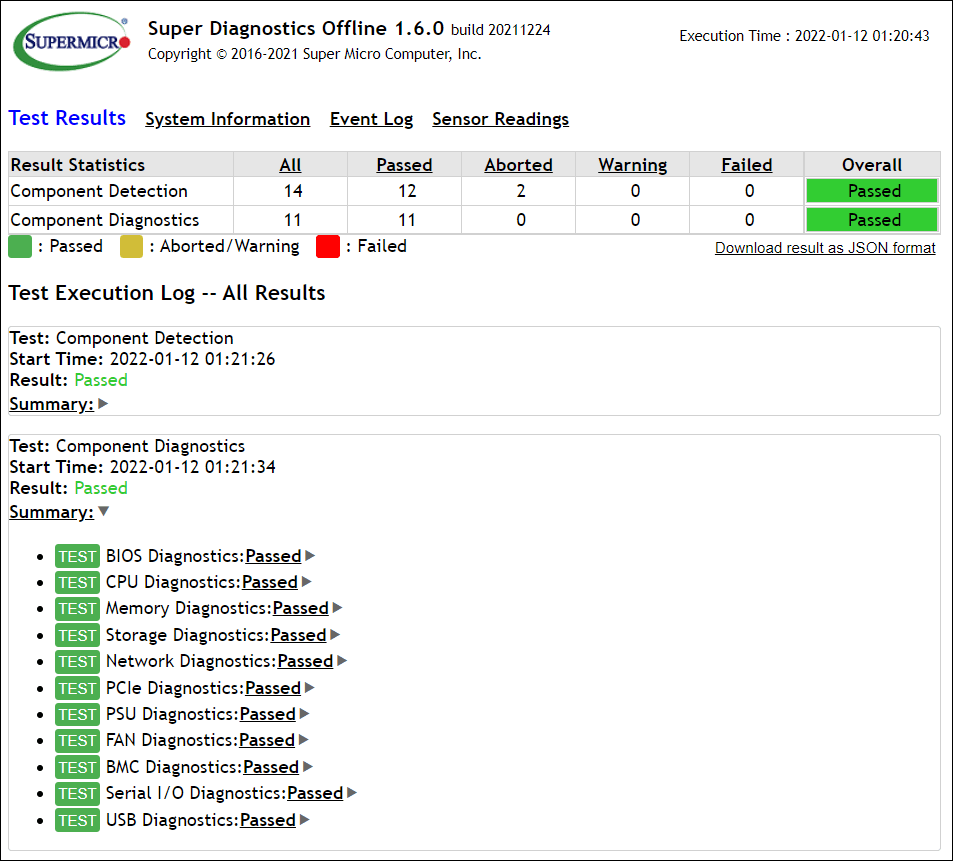Click the Supermicro logo
This screenshot has height=861, width=953.
click(x=72, y=41)
